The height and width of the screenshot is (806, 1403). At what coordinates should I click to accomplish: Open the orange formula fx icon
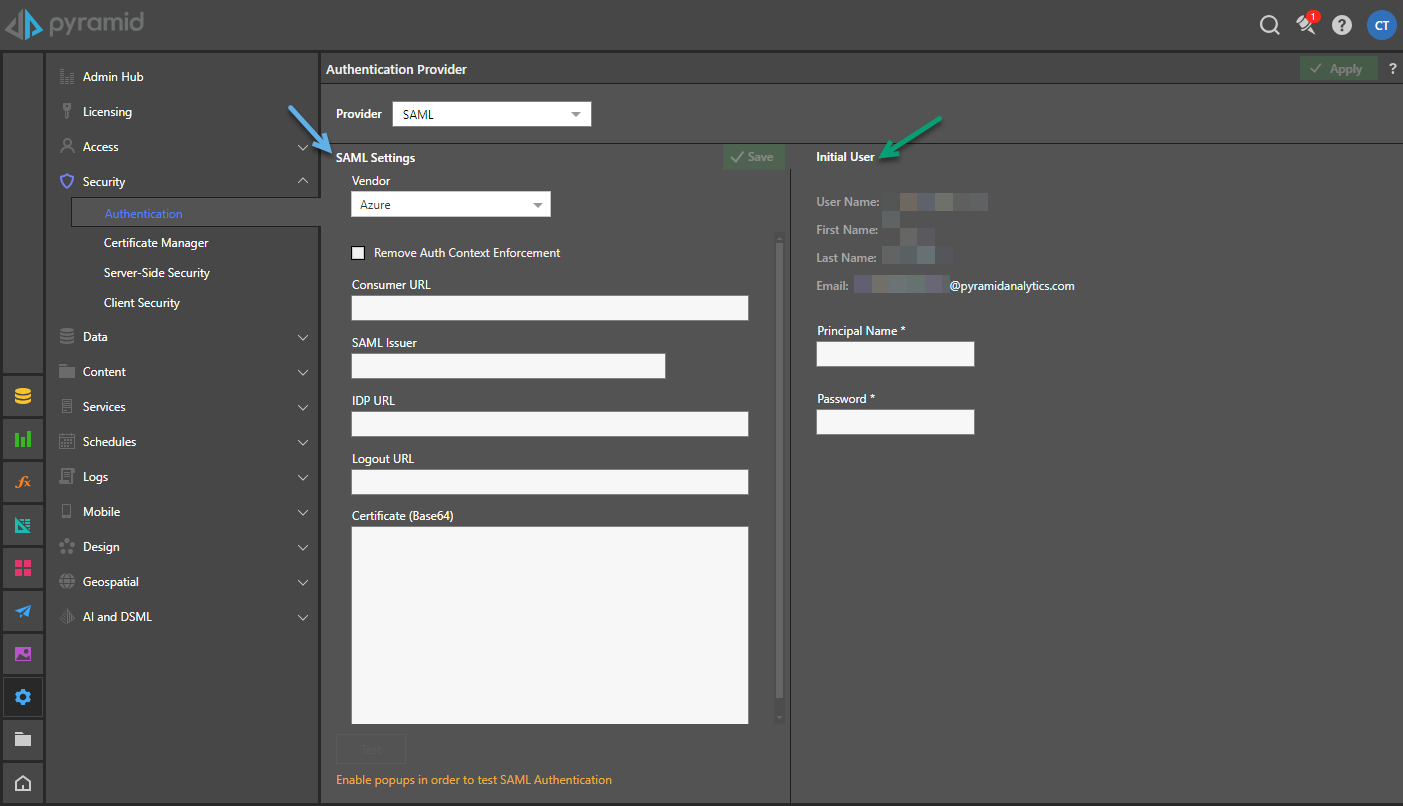point(23,482)
